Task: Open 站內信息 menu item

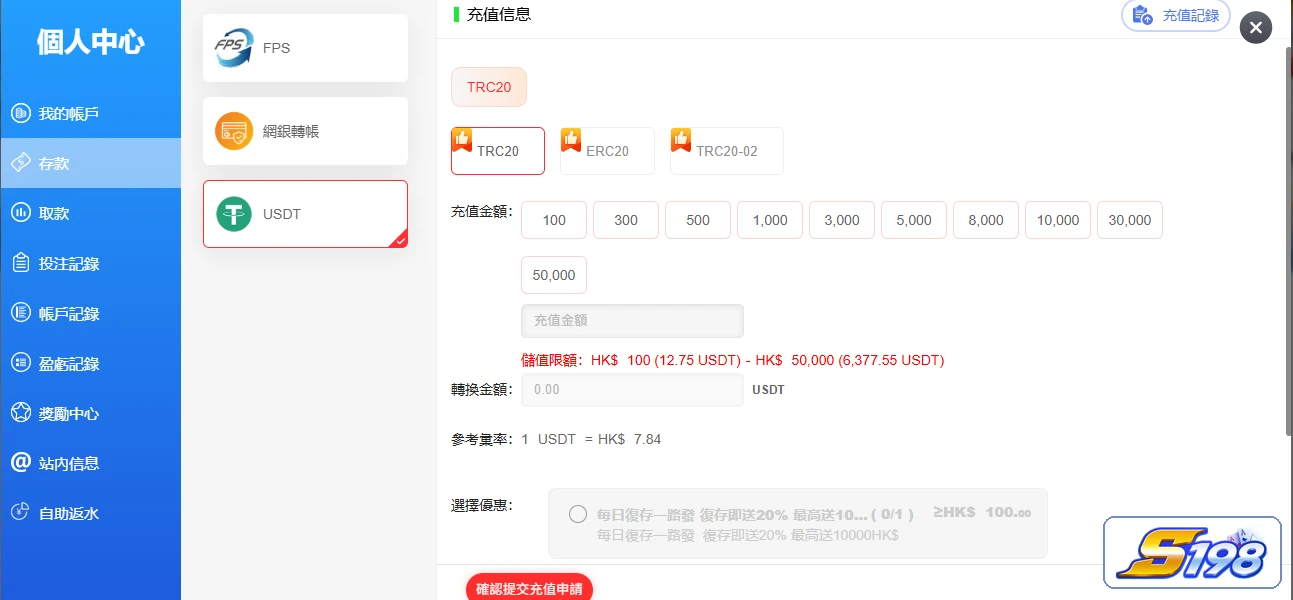Action: coord(90,463)
